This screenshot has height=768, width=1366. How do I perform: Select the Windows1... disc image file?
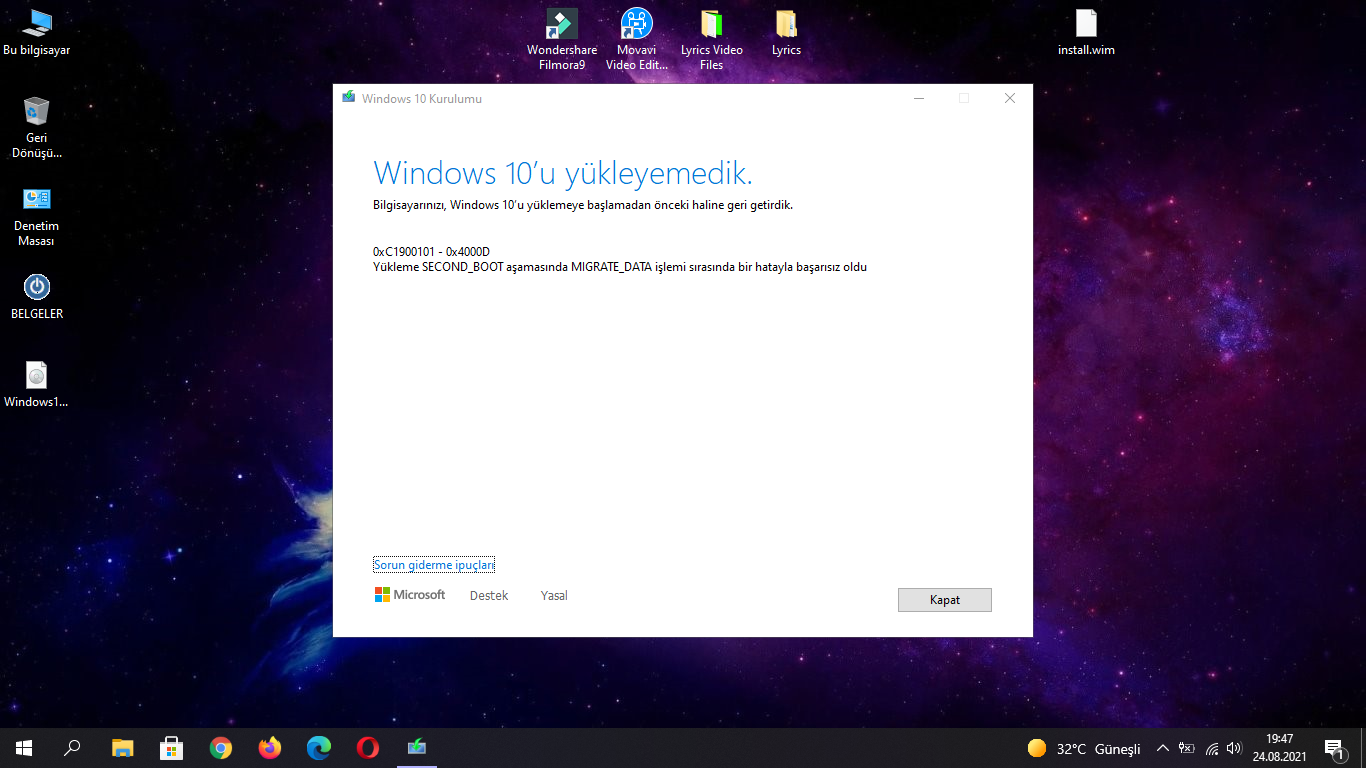tap(37, 384)
